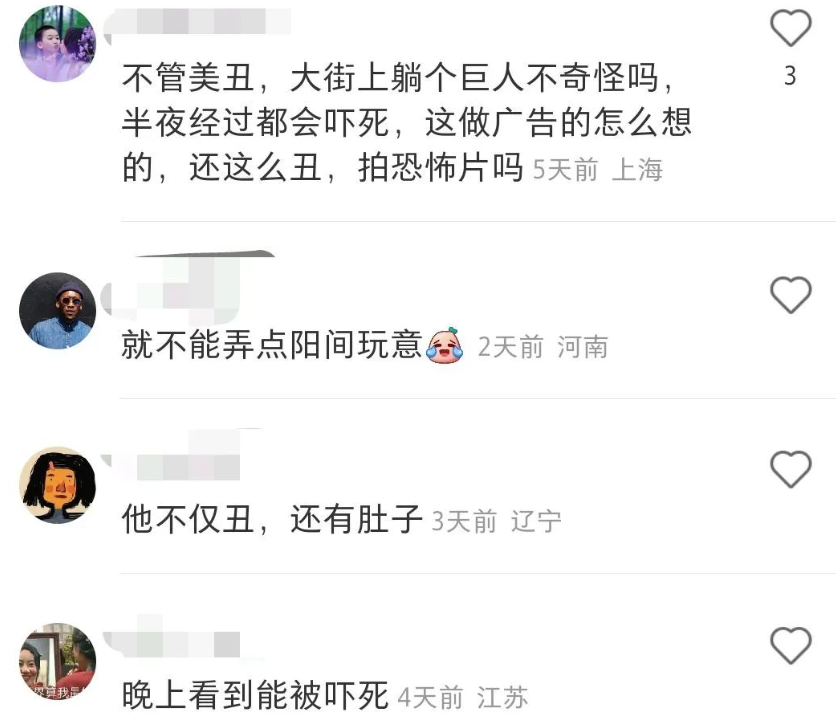Select the comment 晚上看到能被吓死

(x=255, y=695)
